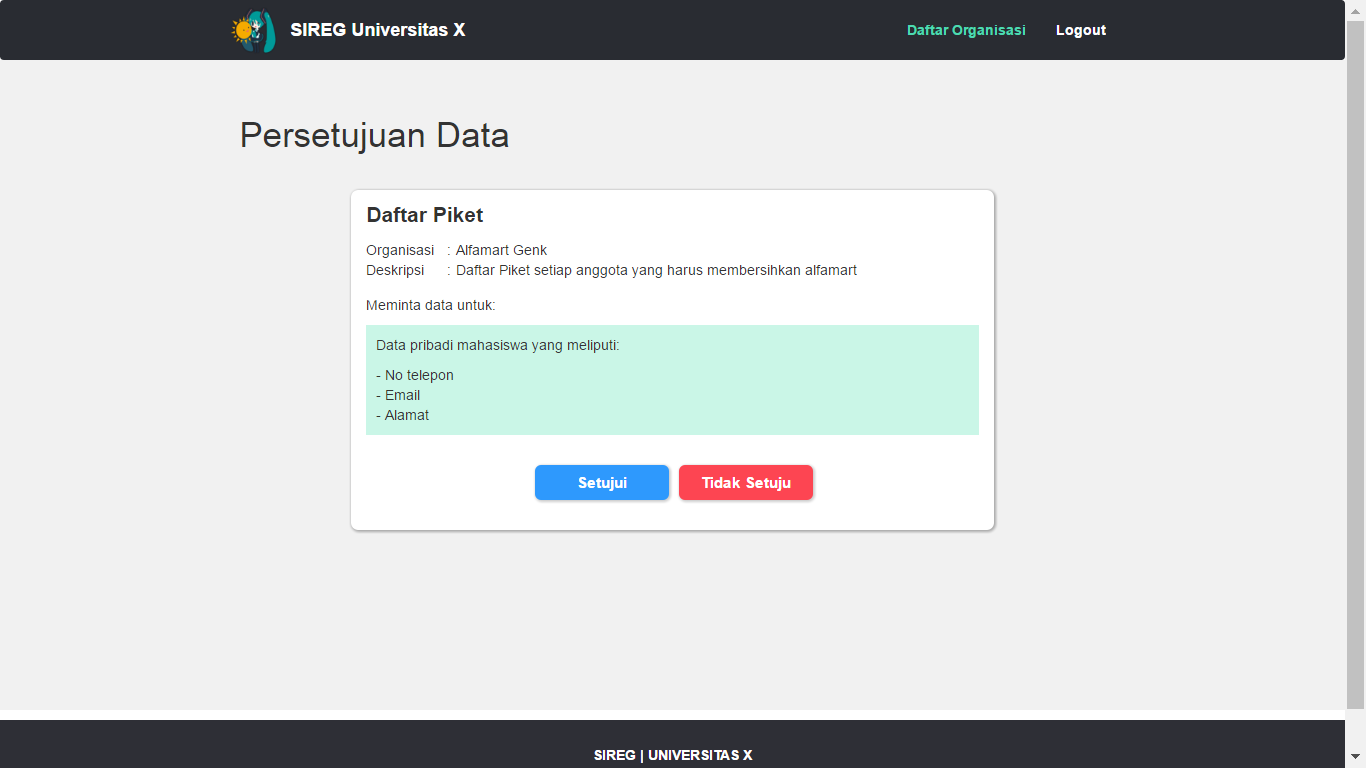Click the scrollbar up arrow
This screenshot has width=1366, height=768.
(1356, 9)
